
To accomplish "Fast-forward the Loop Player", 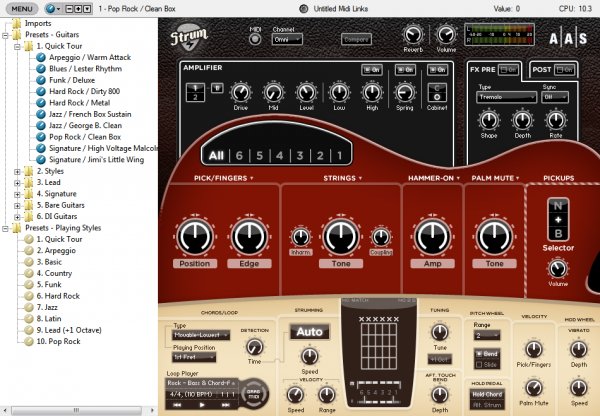I will pos(225,404).
